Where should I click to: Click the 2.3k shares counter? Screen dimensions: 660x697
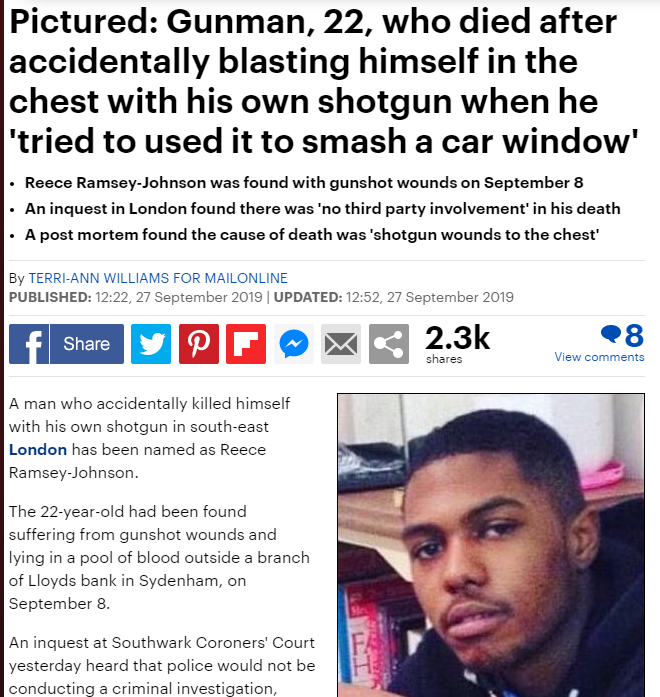click(457, 344)
